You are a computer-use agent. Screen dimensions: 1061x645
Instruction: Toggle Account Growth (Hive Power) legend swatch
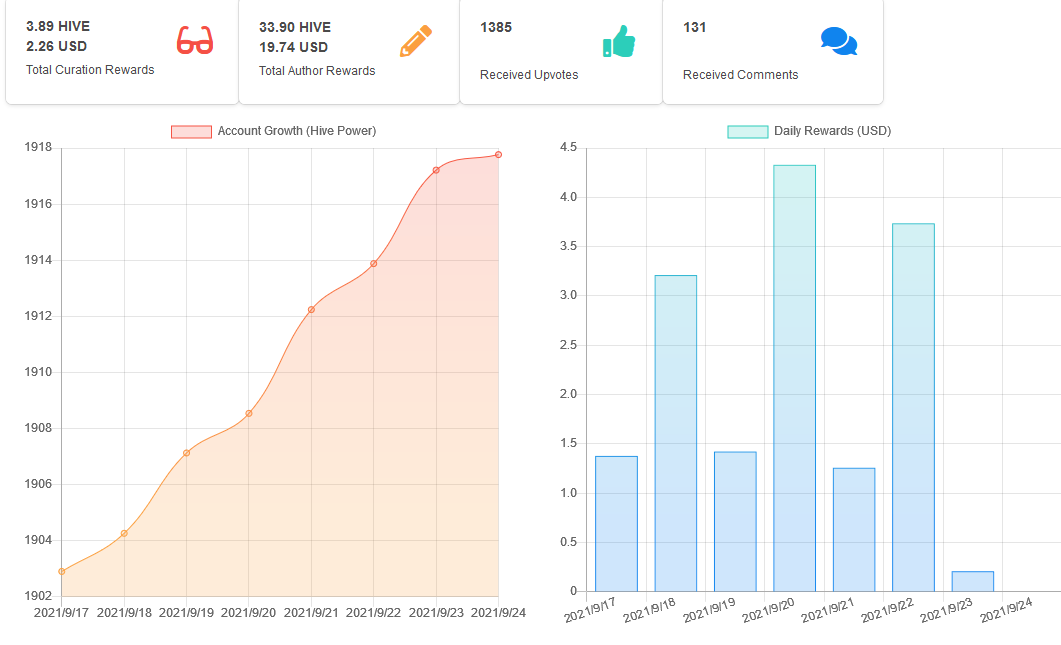point(191,131)
